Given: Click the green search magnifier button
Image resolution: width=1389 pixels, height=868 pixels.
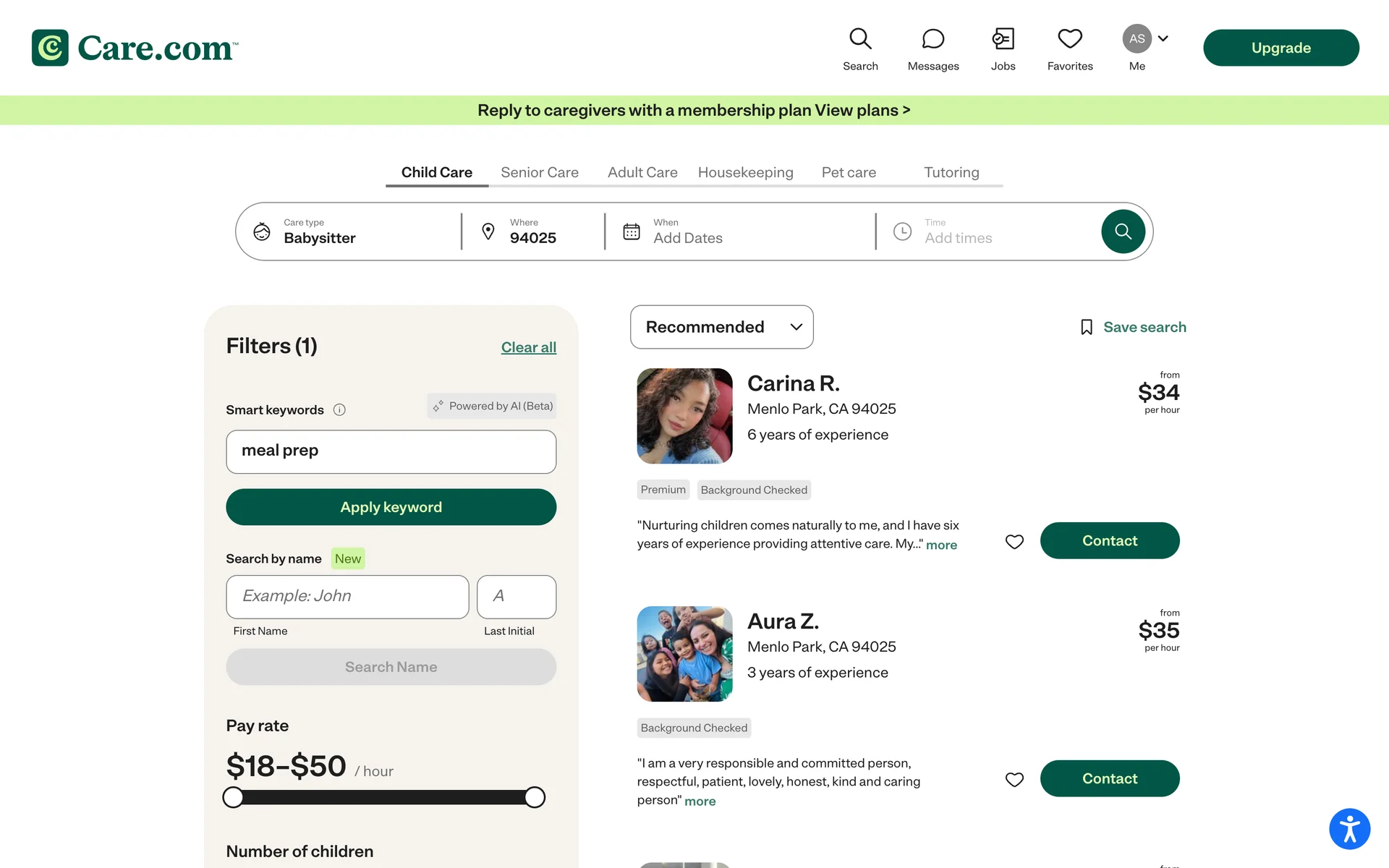Looking at the screenshot, I should point(1123,231).
